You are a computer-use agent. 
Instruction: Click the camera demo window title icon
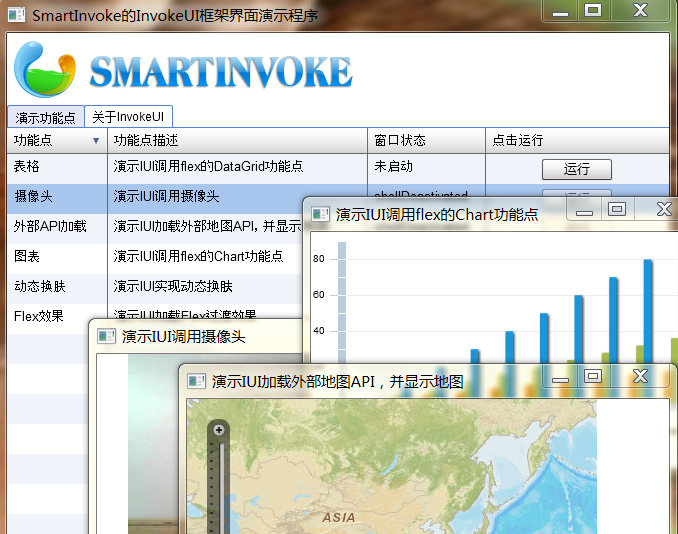pos(106,336)
